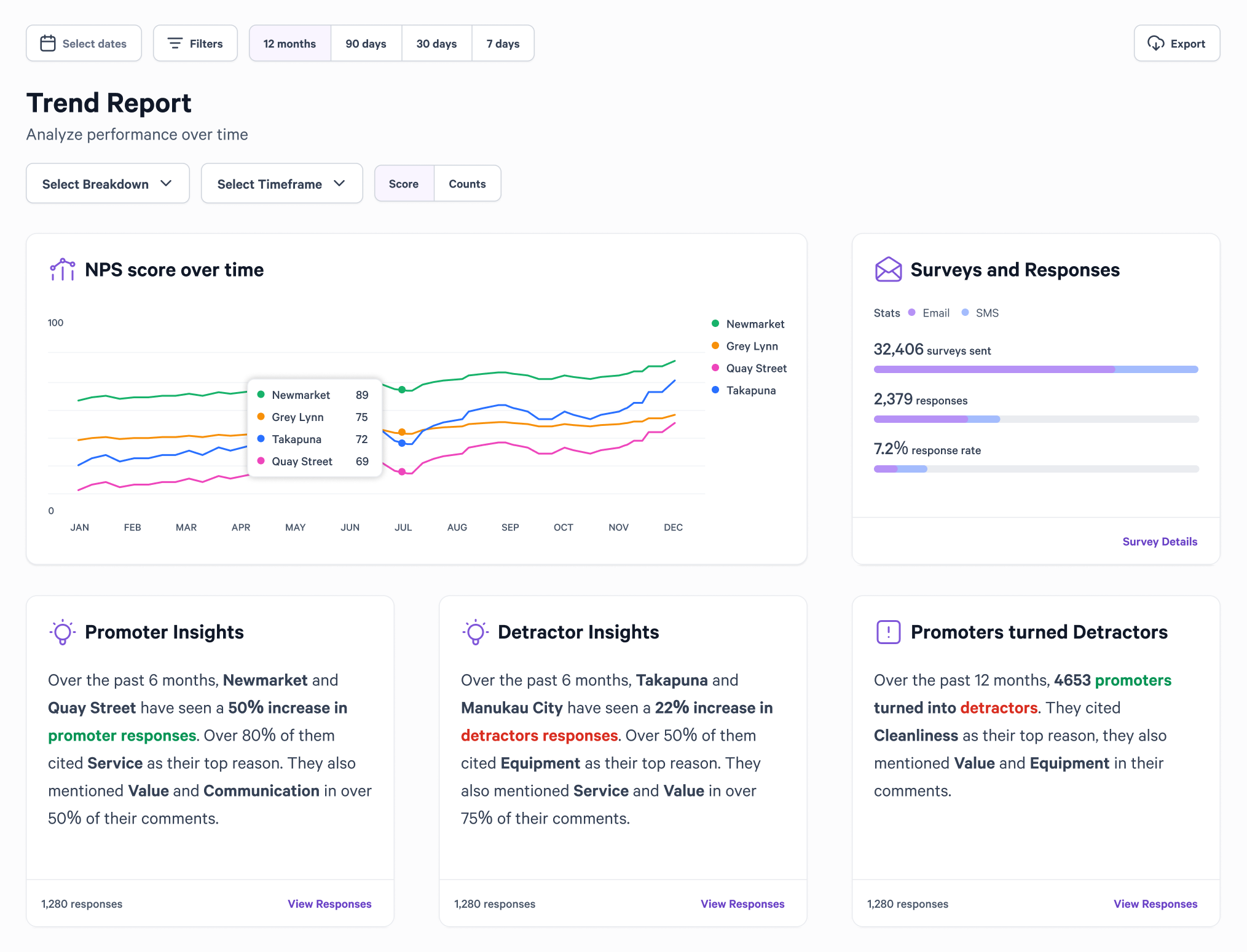Image resolution: width=1247 pixels, height=952 pixels.
Task: Click the SMS stats legend dot
Action: [x=966, y=312]
